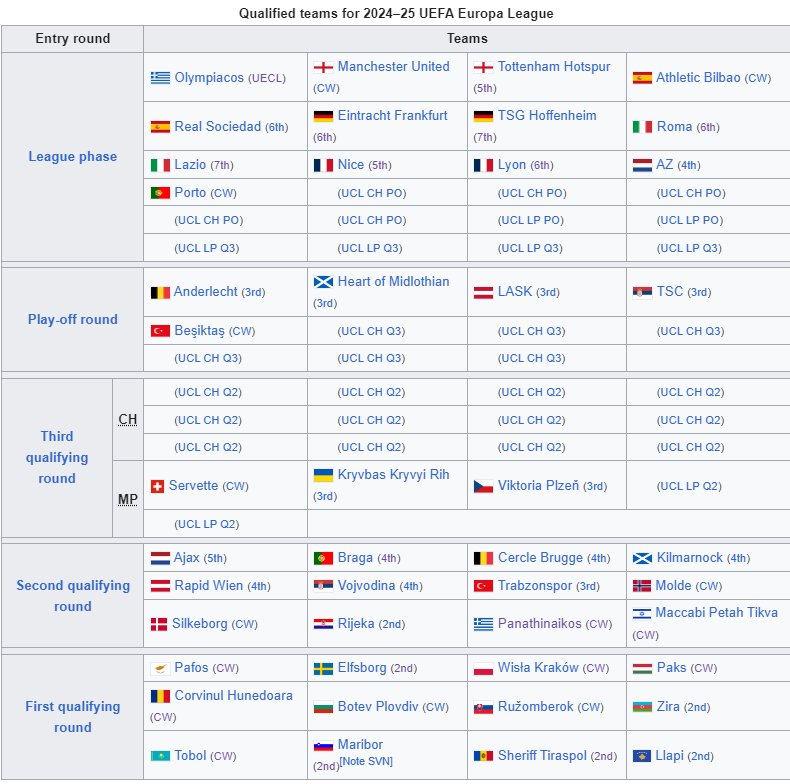The height and width of the screenshot is (784, 790).
Task: Click the Ukrainian flag beside Kryvbas Kryvyi Rih
Action: 323,475
